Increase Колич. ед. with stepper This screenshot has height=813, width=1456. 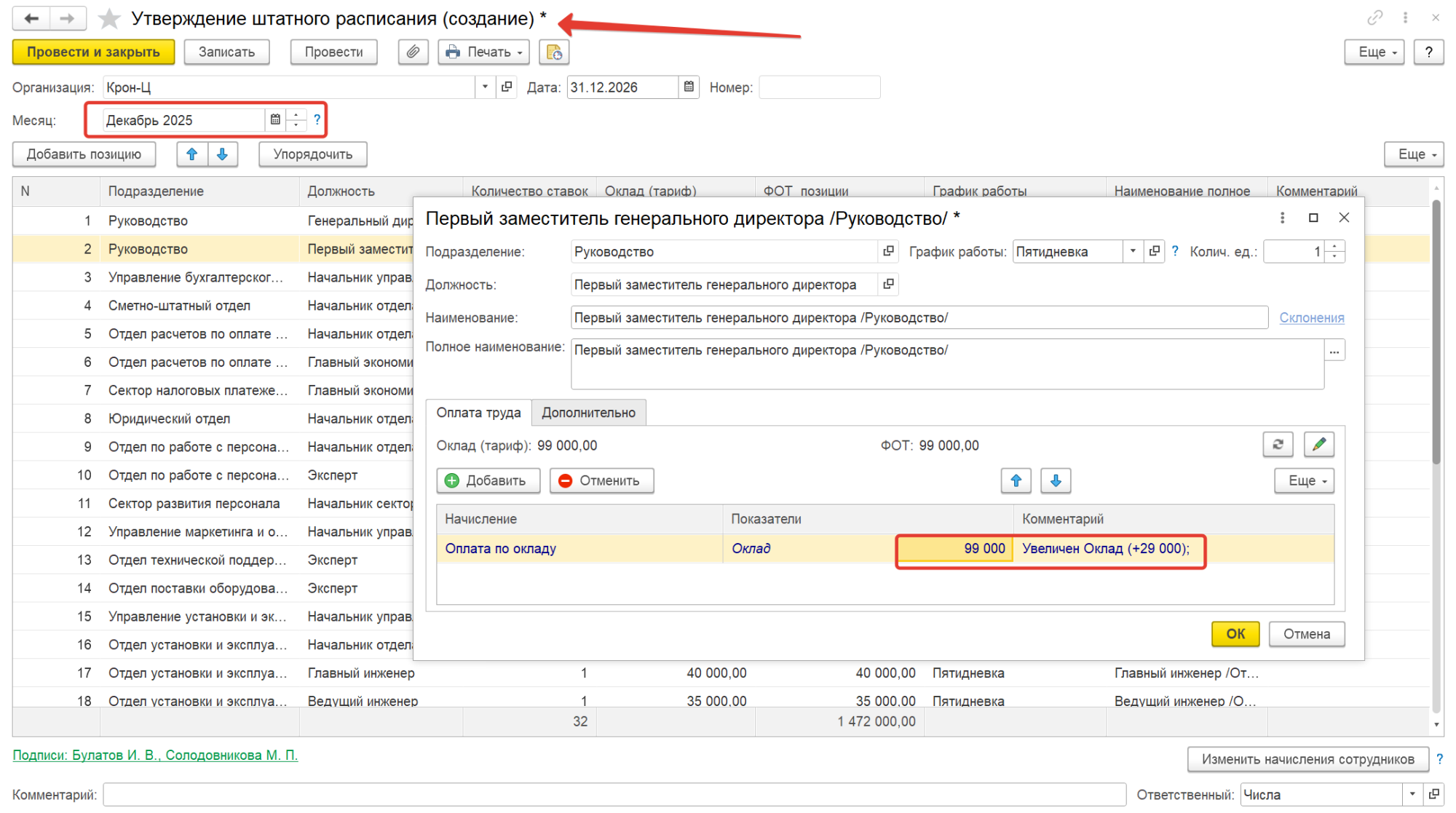click(1335, 247)
